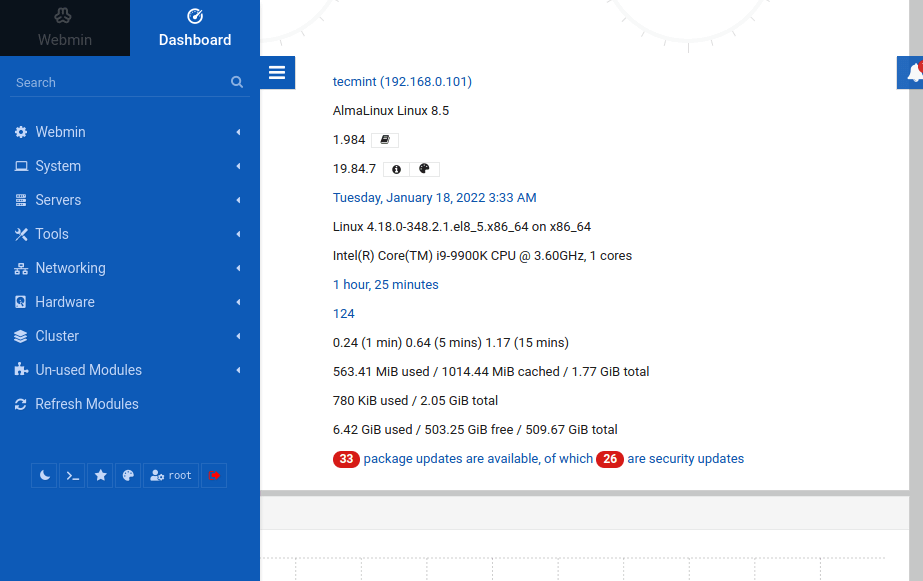The image size is (923, 581).
Task: Collapse the sidebar using the hamburger icon
Action: tap(277, 72)
